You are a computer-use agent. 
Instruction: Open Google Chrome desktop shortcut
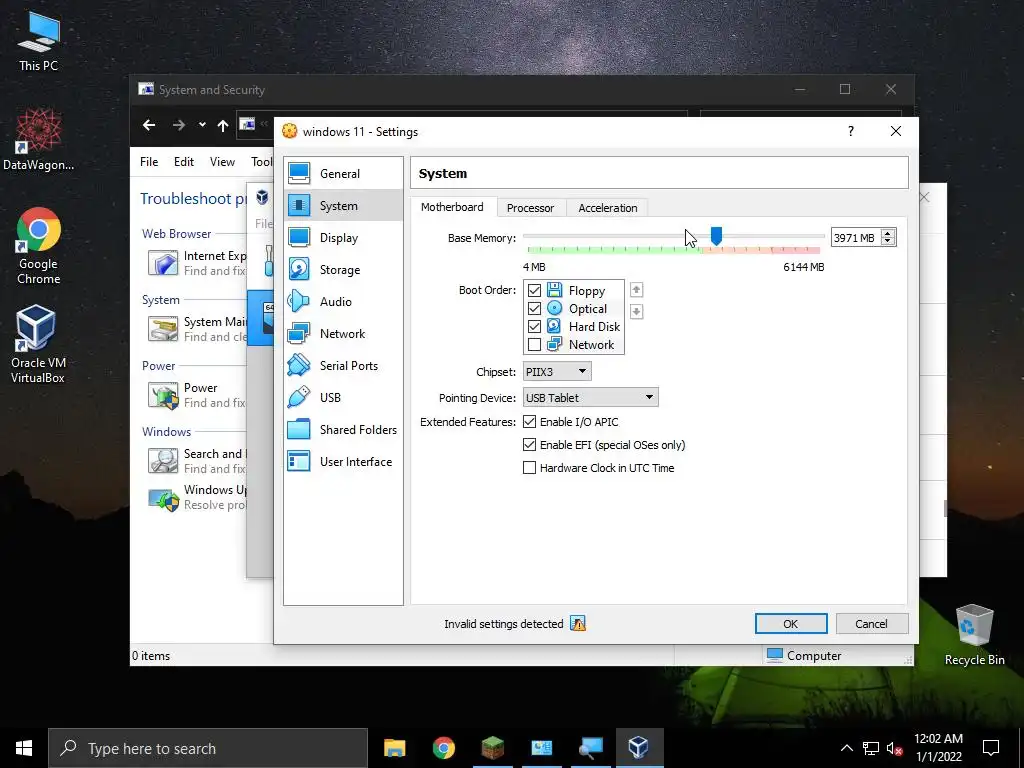(38, 246)
